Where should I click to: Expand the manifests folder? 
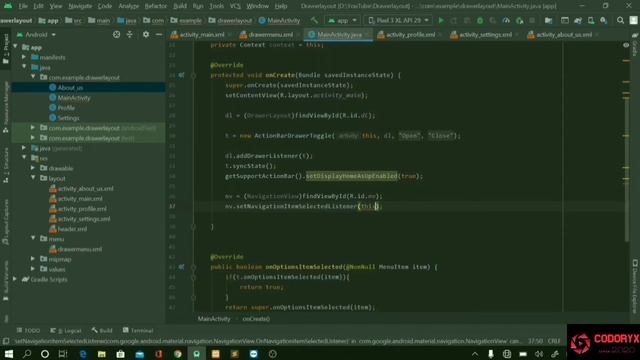click(x=24, y=57)
